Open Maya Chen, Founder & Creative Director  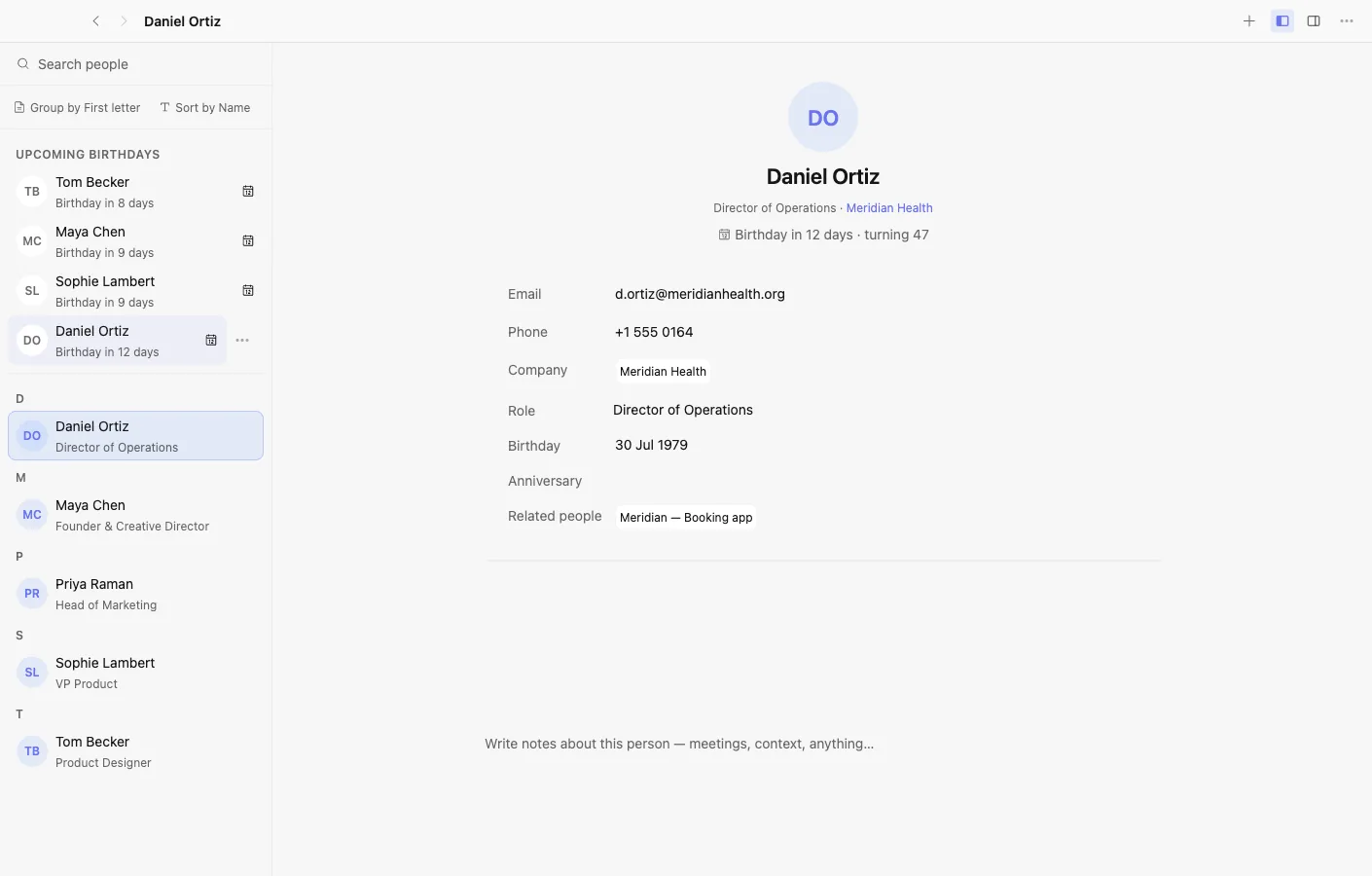click(x=135, y=515)
